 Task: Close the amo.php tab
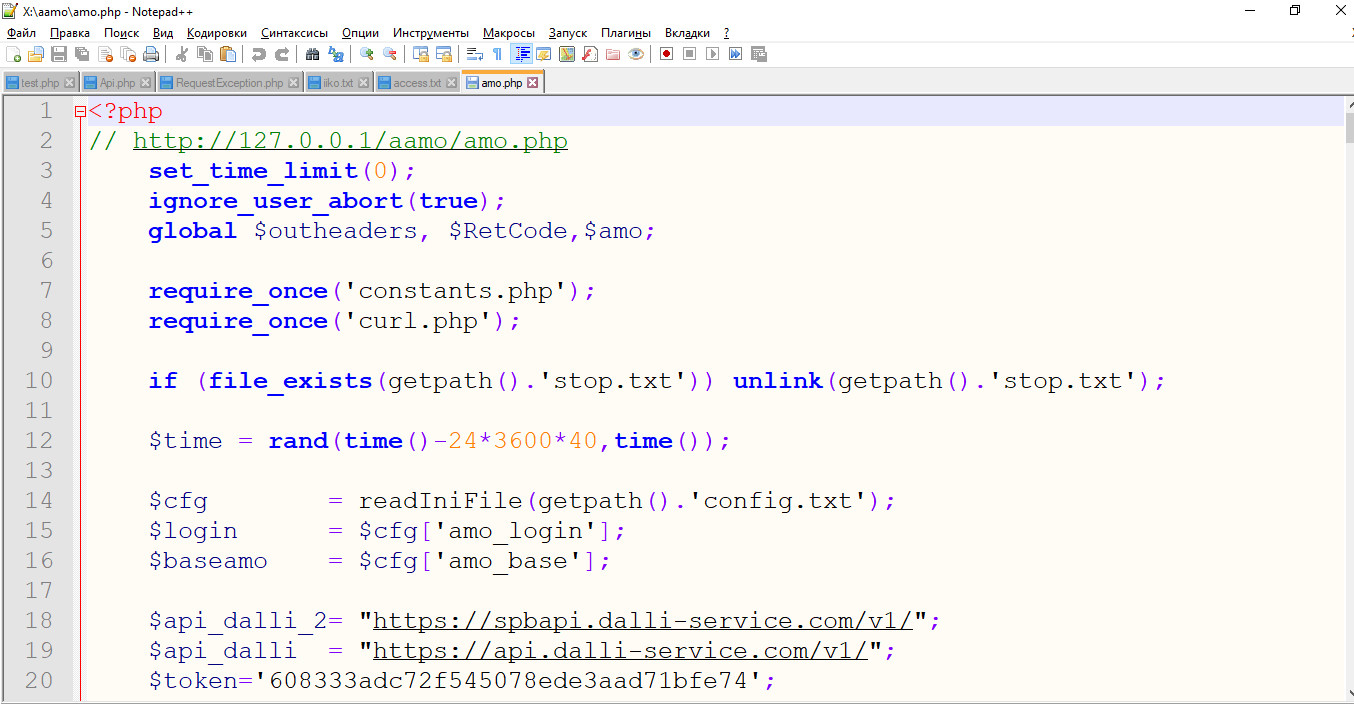tap(533, 83)
